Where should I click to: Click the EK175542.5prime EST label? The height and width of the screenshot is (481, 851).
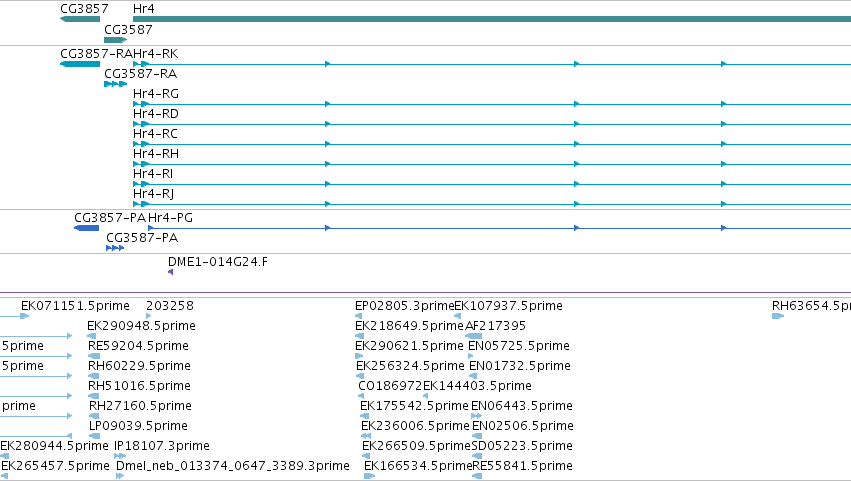[414, 406]
